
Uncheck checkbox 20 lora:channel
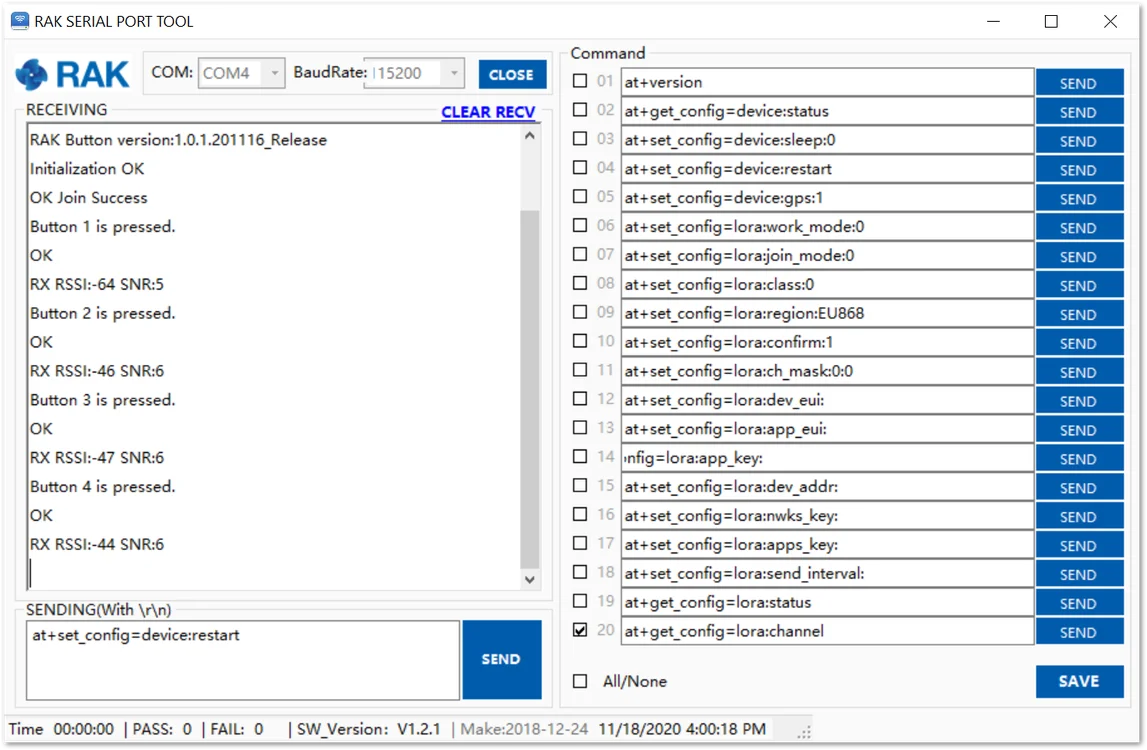580,630
